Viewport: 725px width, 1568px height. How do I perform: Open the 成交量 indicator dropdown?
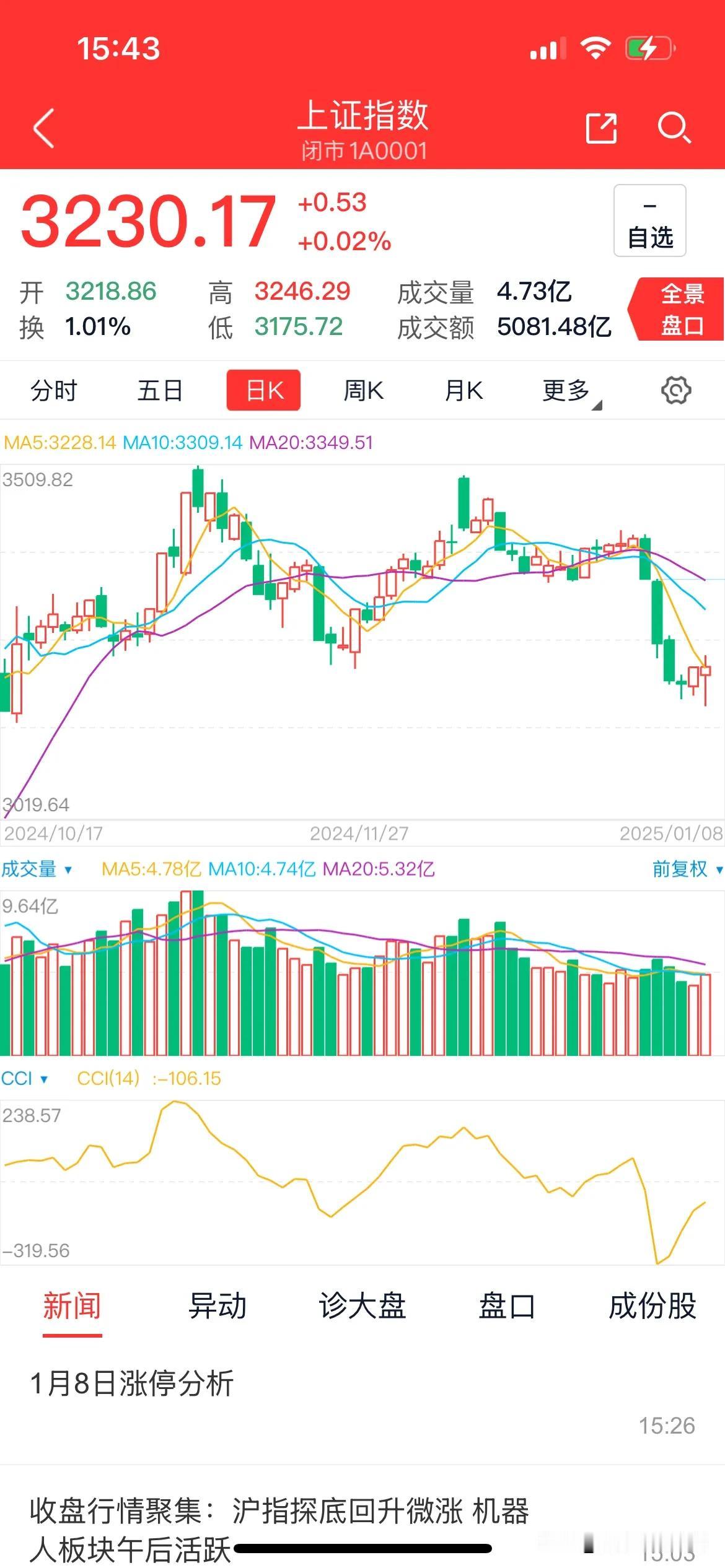[x=37, y=869]
